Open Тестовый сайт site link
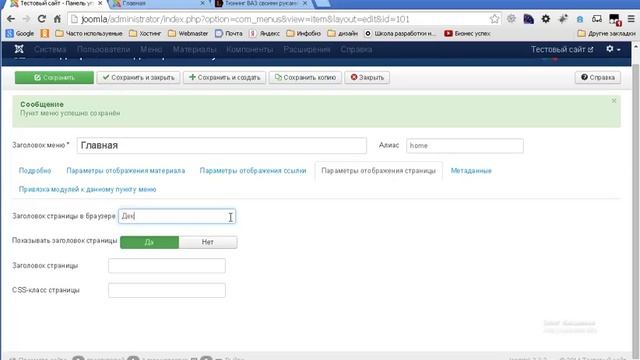This screenshot has width=640, height=360. point(562,49)
